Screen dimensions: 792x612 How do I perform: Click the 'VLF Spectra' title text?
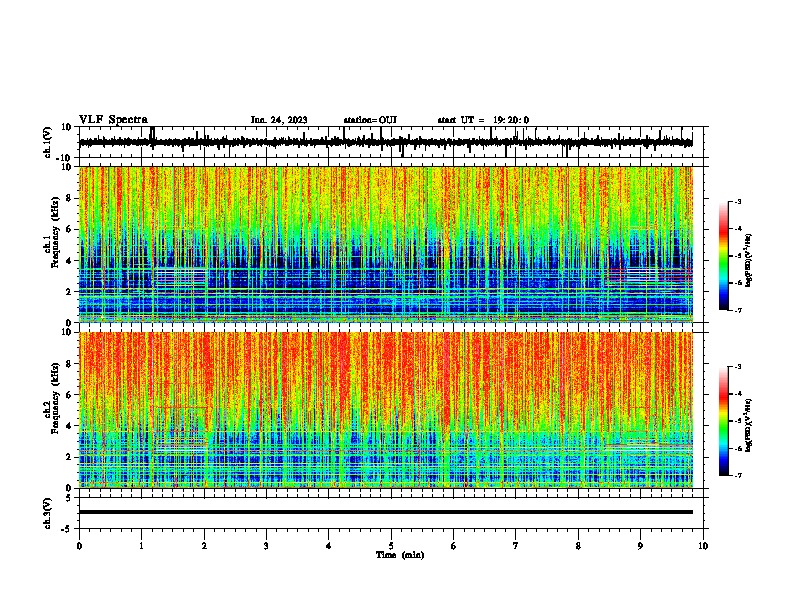(113, 119)
